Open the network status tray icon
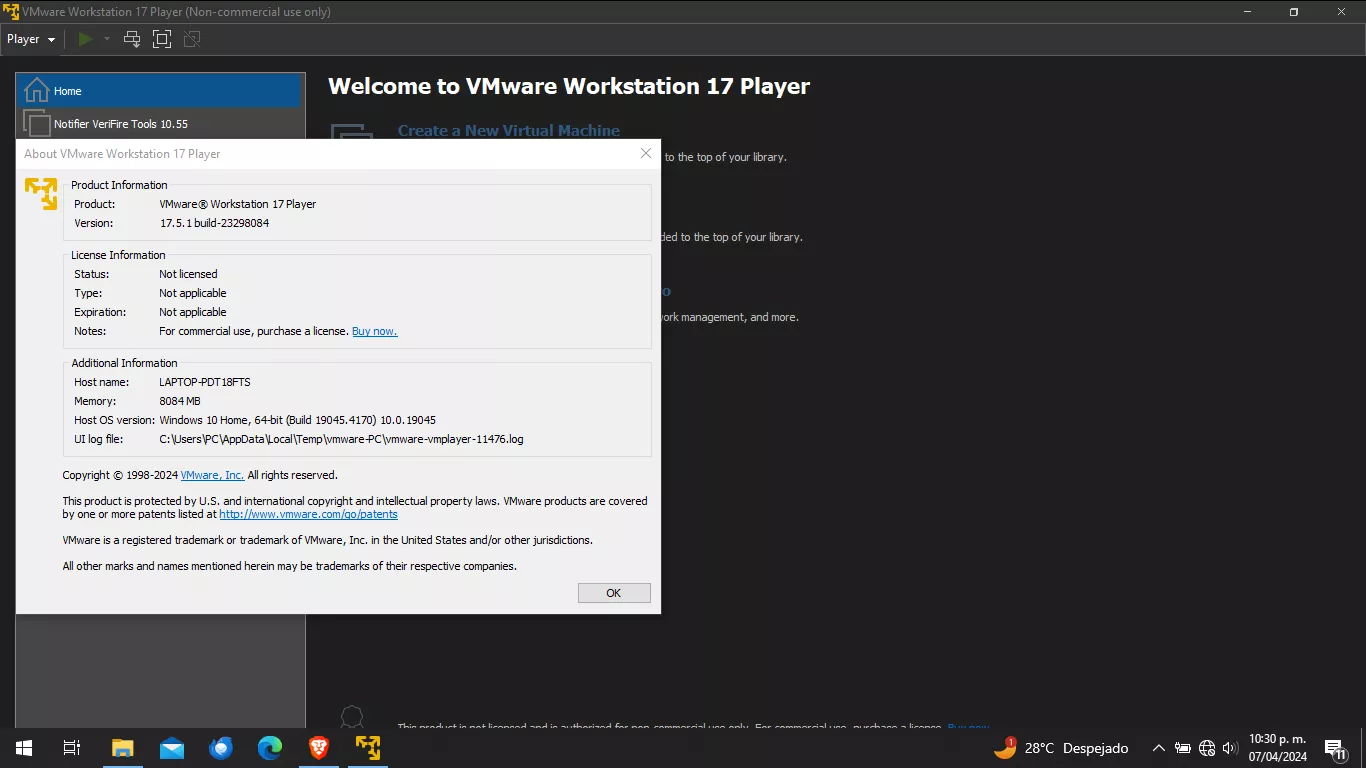The width and height of the screenshot is (1366, 768). point(1207,748)
